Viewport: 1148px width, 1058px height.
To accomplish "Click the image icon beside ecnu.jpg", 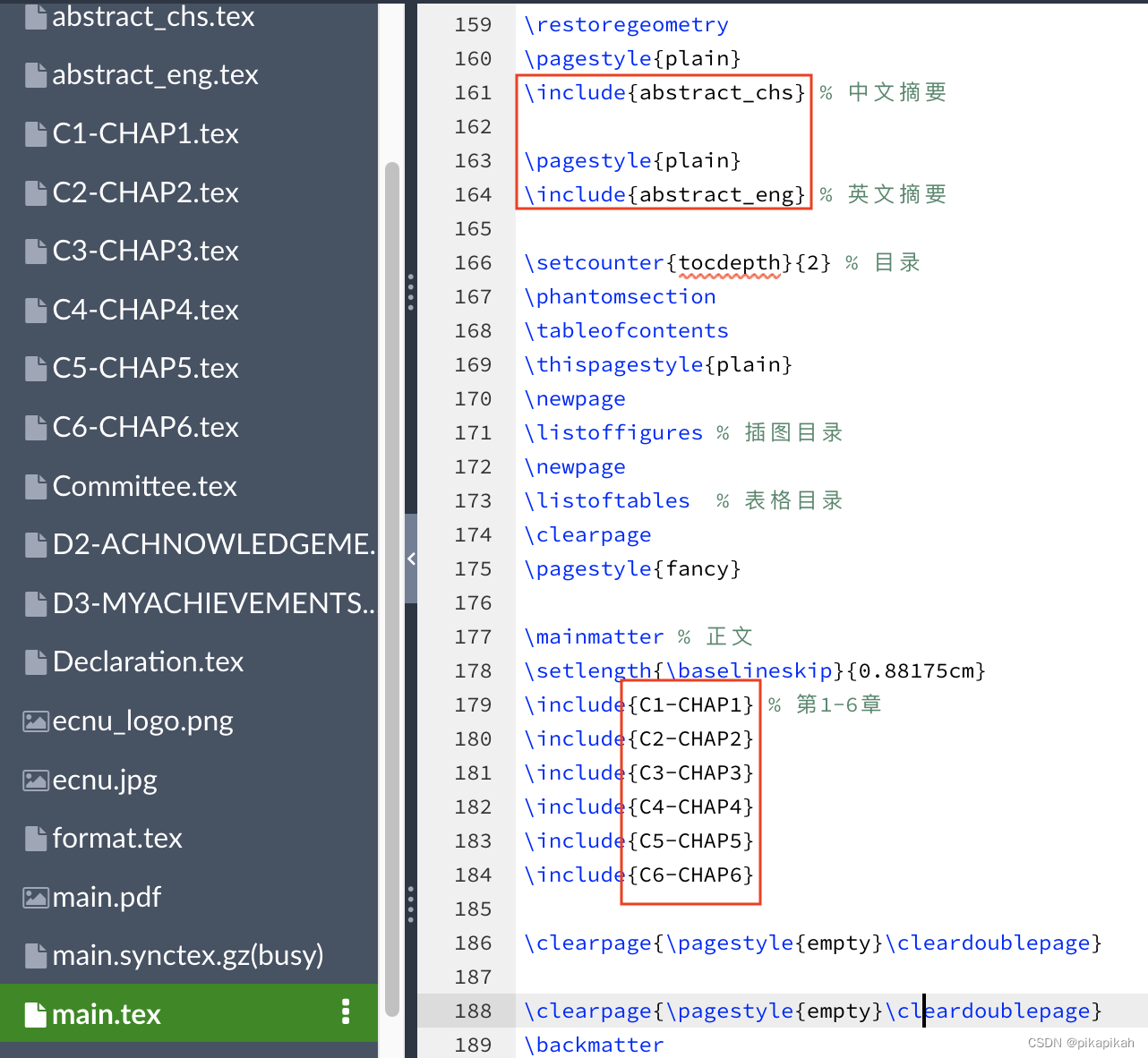I will click(x=36, y=781).
